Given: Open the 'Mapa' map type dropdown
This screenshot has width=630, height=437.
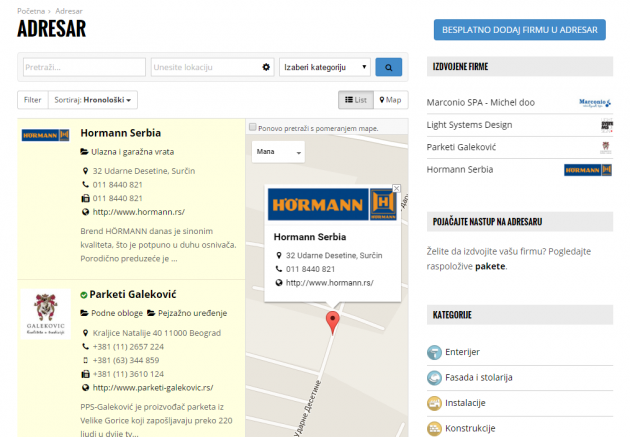Looking at the screenshot, I should (x=278, y=152).
